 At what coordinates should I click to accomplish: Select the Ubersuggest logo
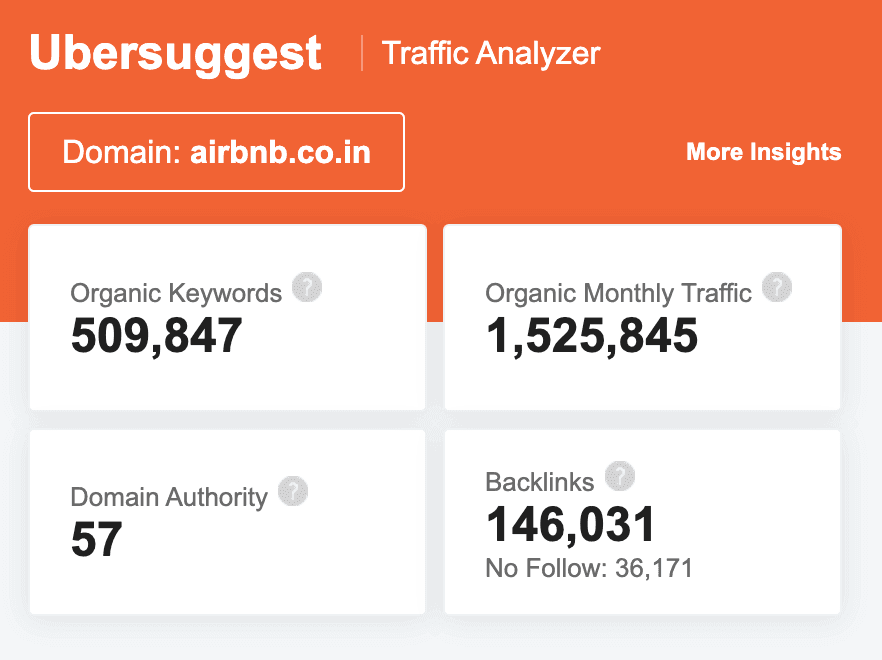176,54
